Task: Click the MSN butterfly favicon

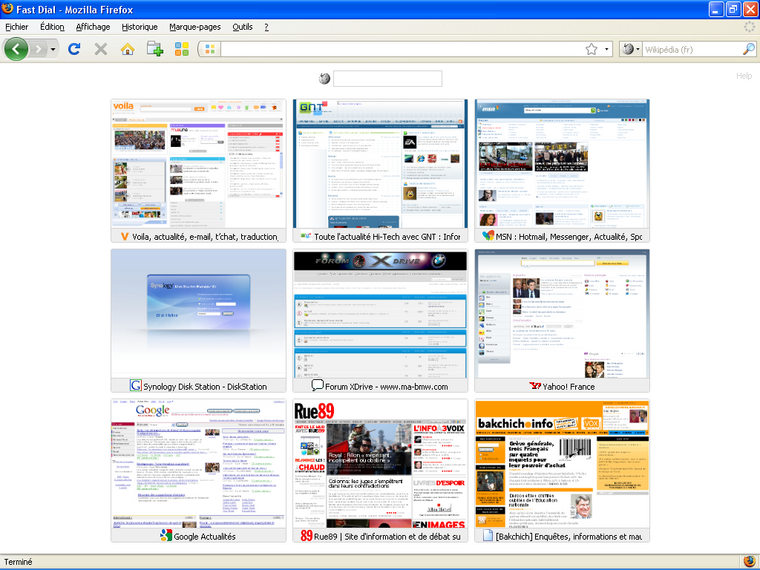Action: pyautogui.click(x=488, y=236)
